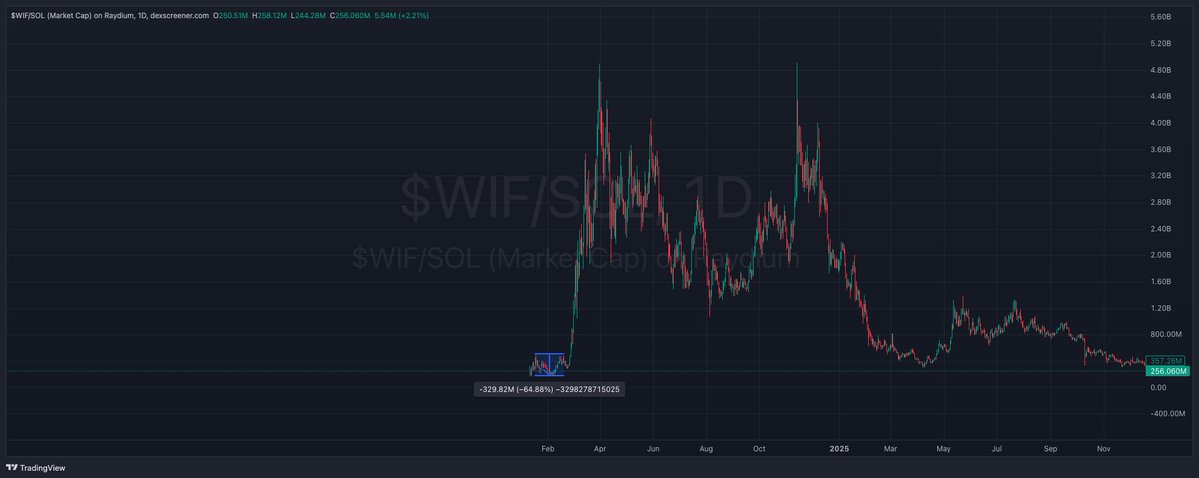Click the May label on time axis
The height and width of the screenshot is (478, 1199).
(943, 449)
